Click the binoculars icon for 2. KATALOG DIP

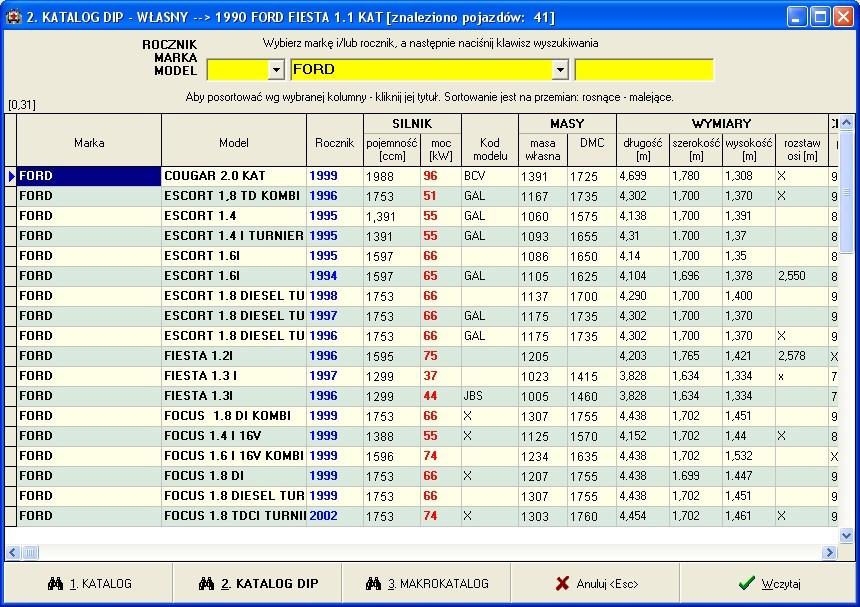206,583
